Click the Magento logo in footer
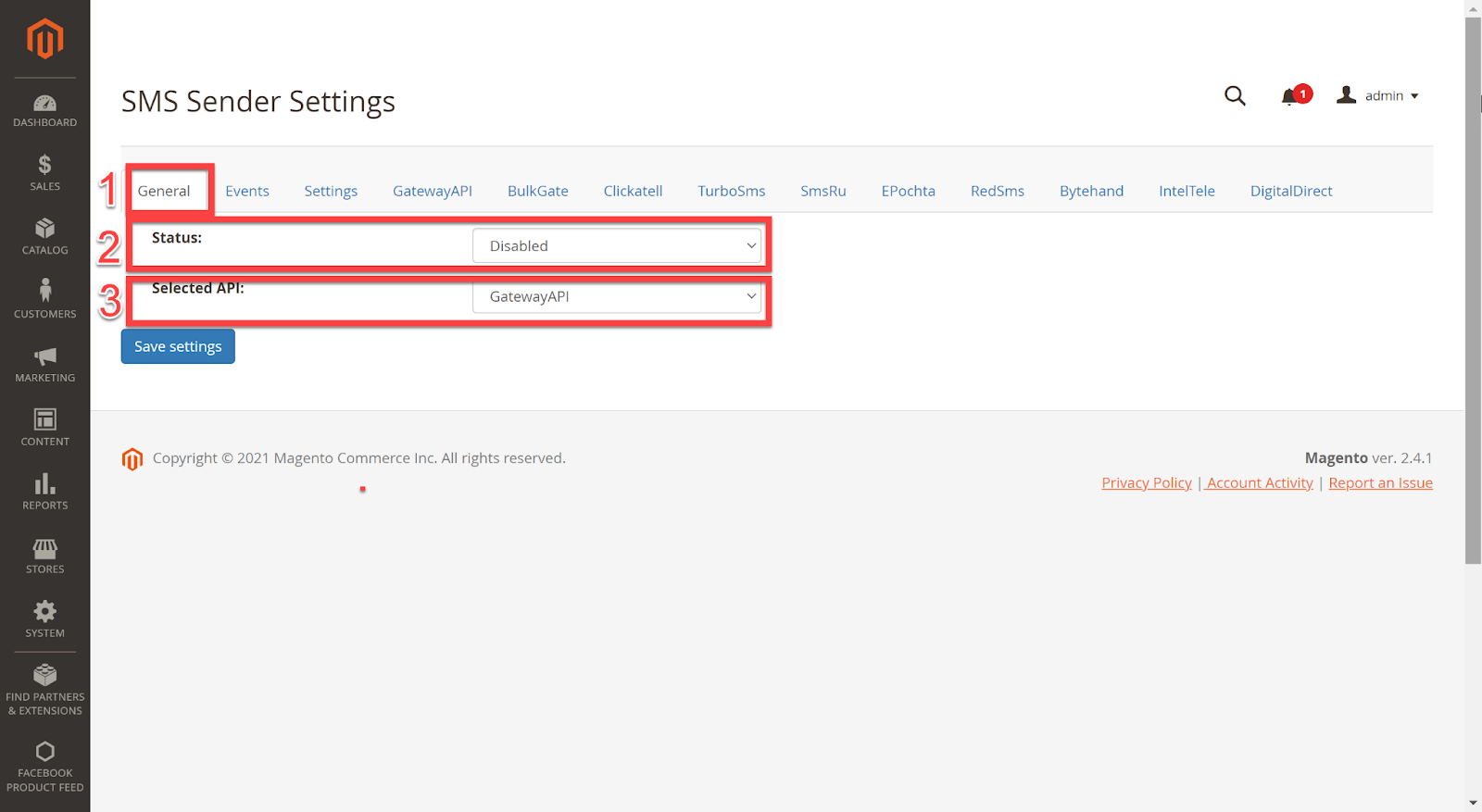1482x812 pixels. pyautogui.click(x=132, y=459)
